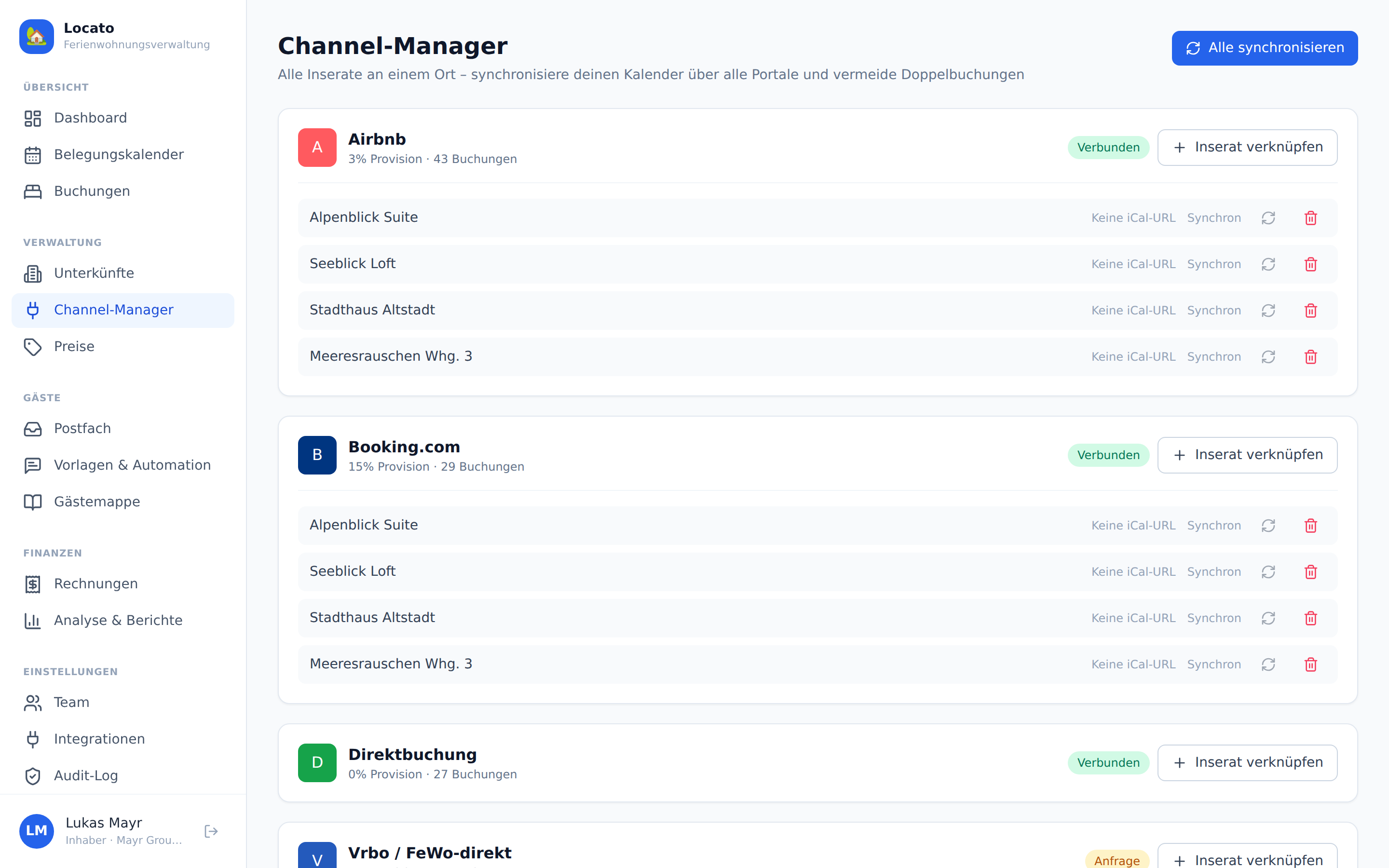The image size is (1389, 868).
Task: Go to Integrationen
Action: 123,739
